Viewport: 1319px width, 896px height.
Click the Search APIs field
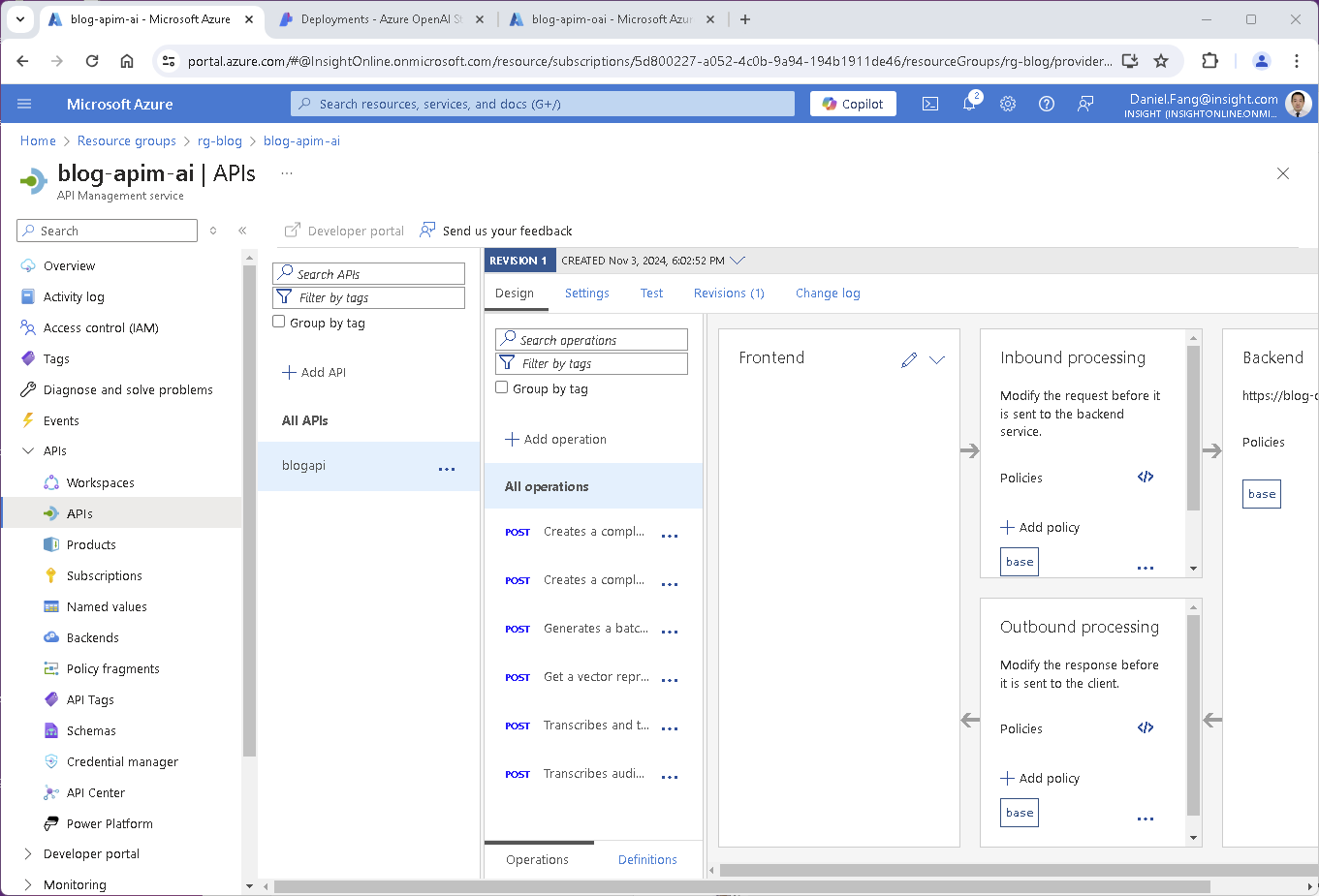[368, 274]
